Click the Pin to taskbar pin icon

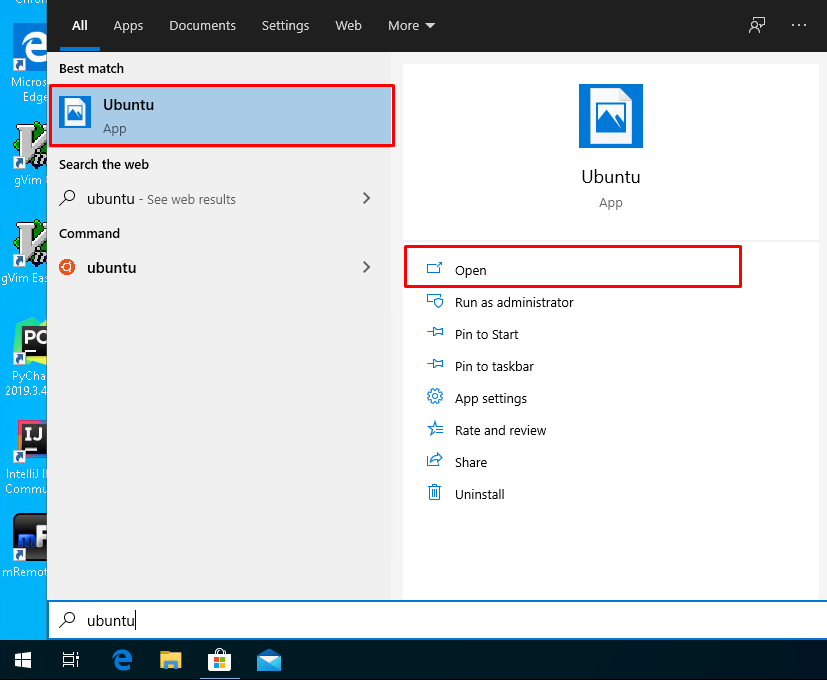[x=435, y=363]
